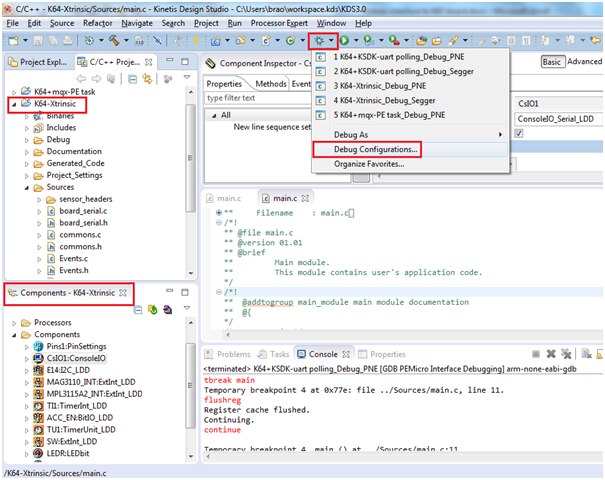
Task: Switch to the Problems tab
Action: click(x=233, y=354)
